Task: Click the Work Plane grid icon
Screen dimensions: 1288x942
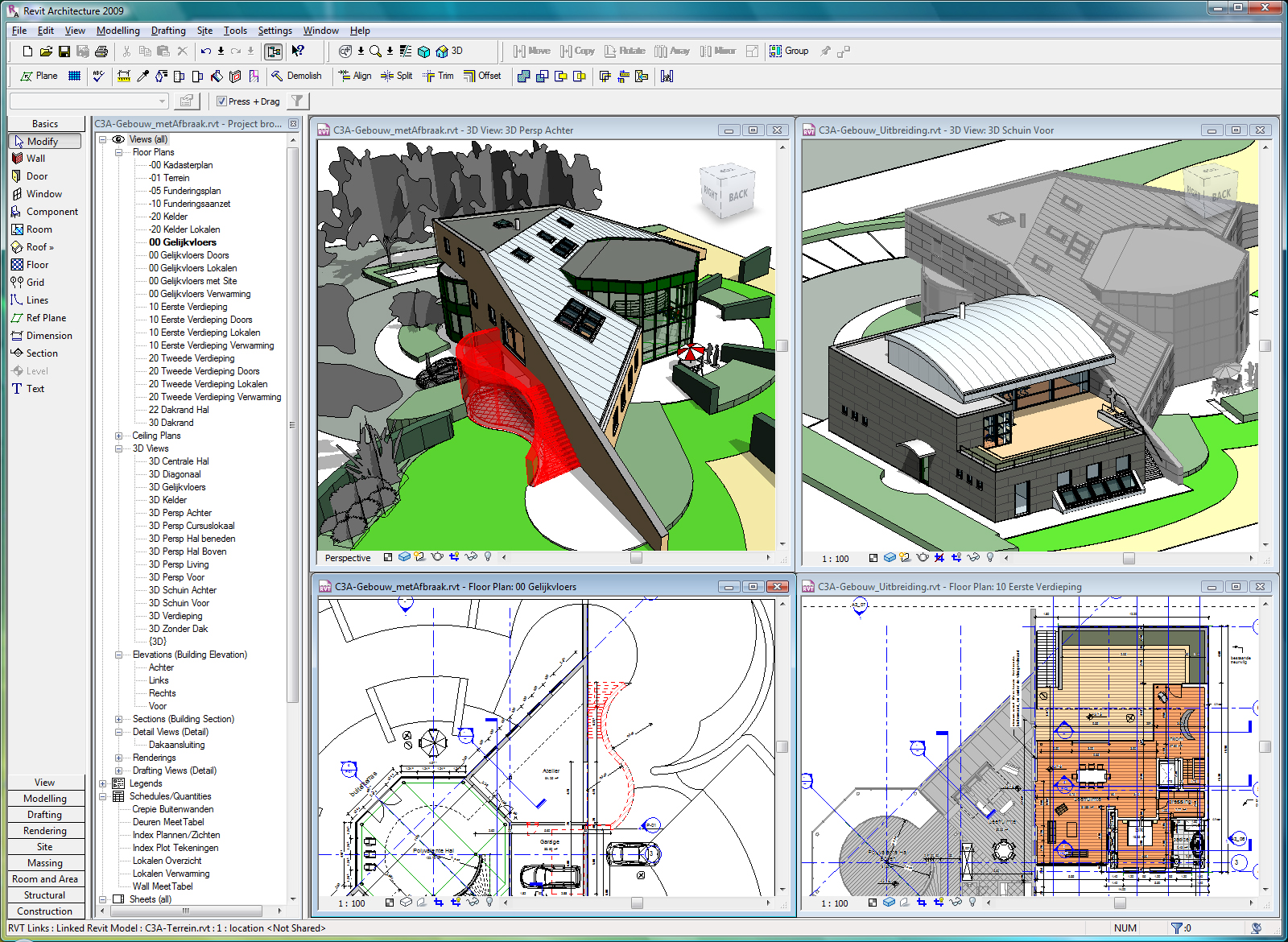Action: click(x=74, y=76)
